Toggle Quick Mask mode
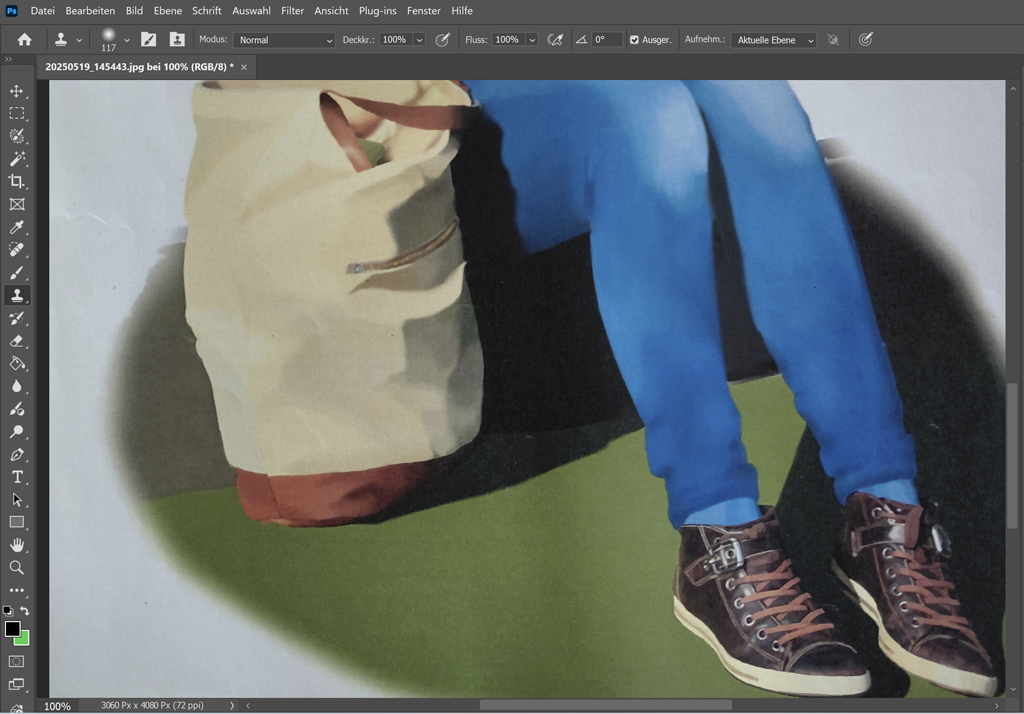 [17, 661]
